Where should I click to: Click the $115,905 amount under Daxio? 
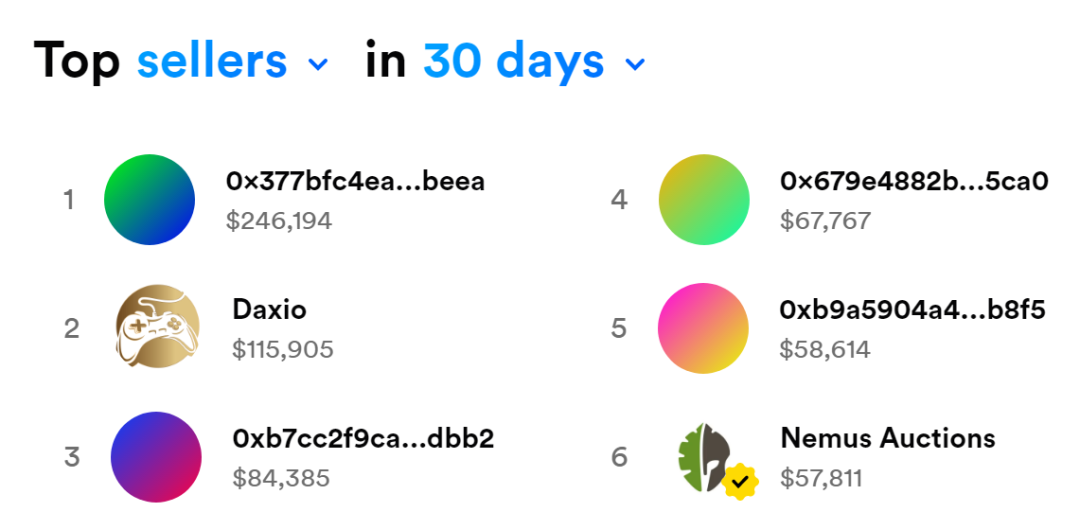283,349
